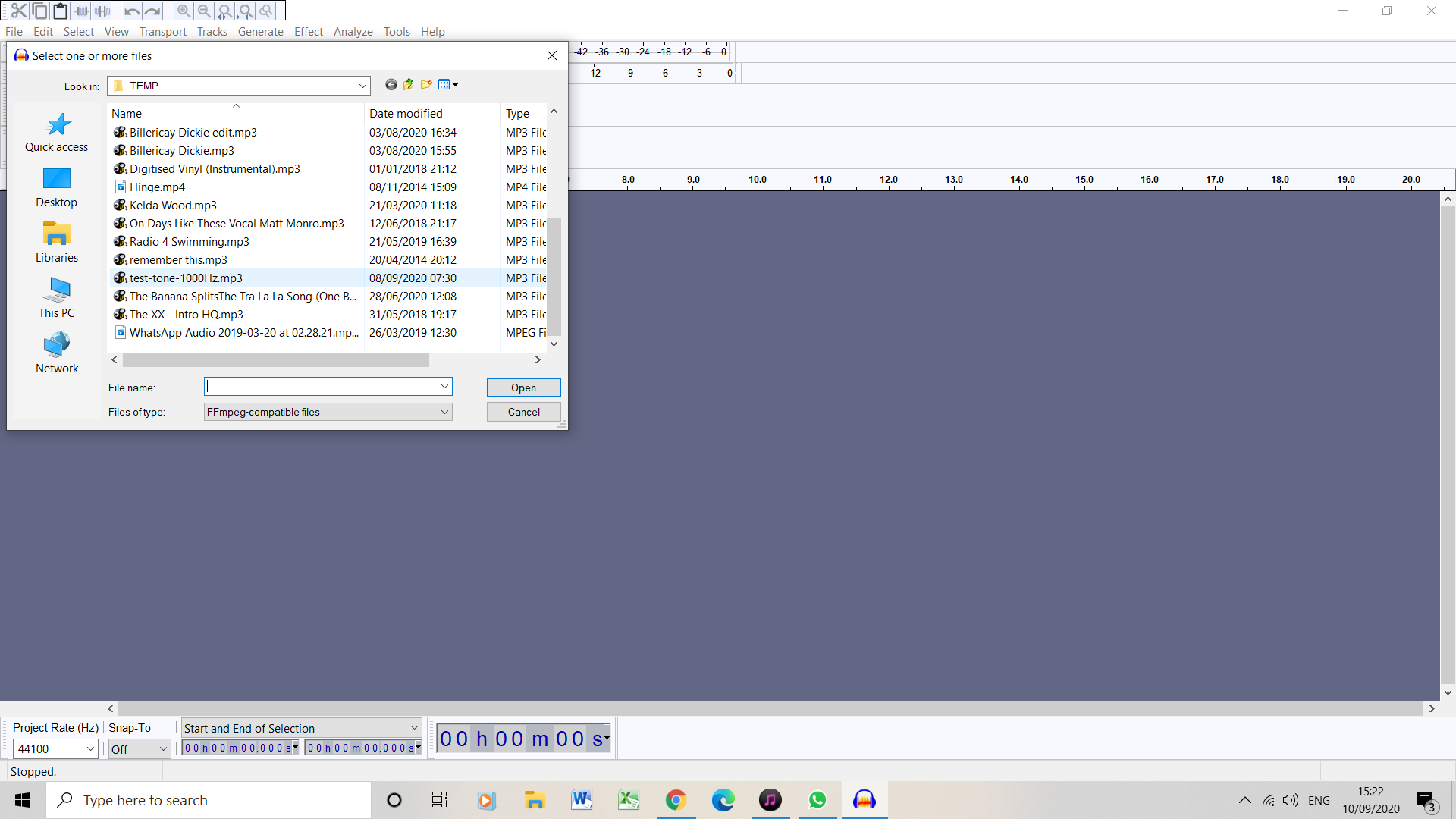This screenshot has width=1456, height=819.
Task: Click the Fit selection to width icon
Action: [x=224, y=11]
